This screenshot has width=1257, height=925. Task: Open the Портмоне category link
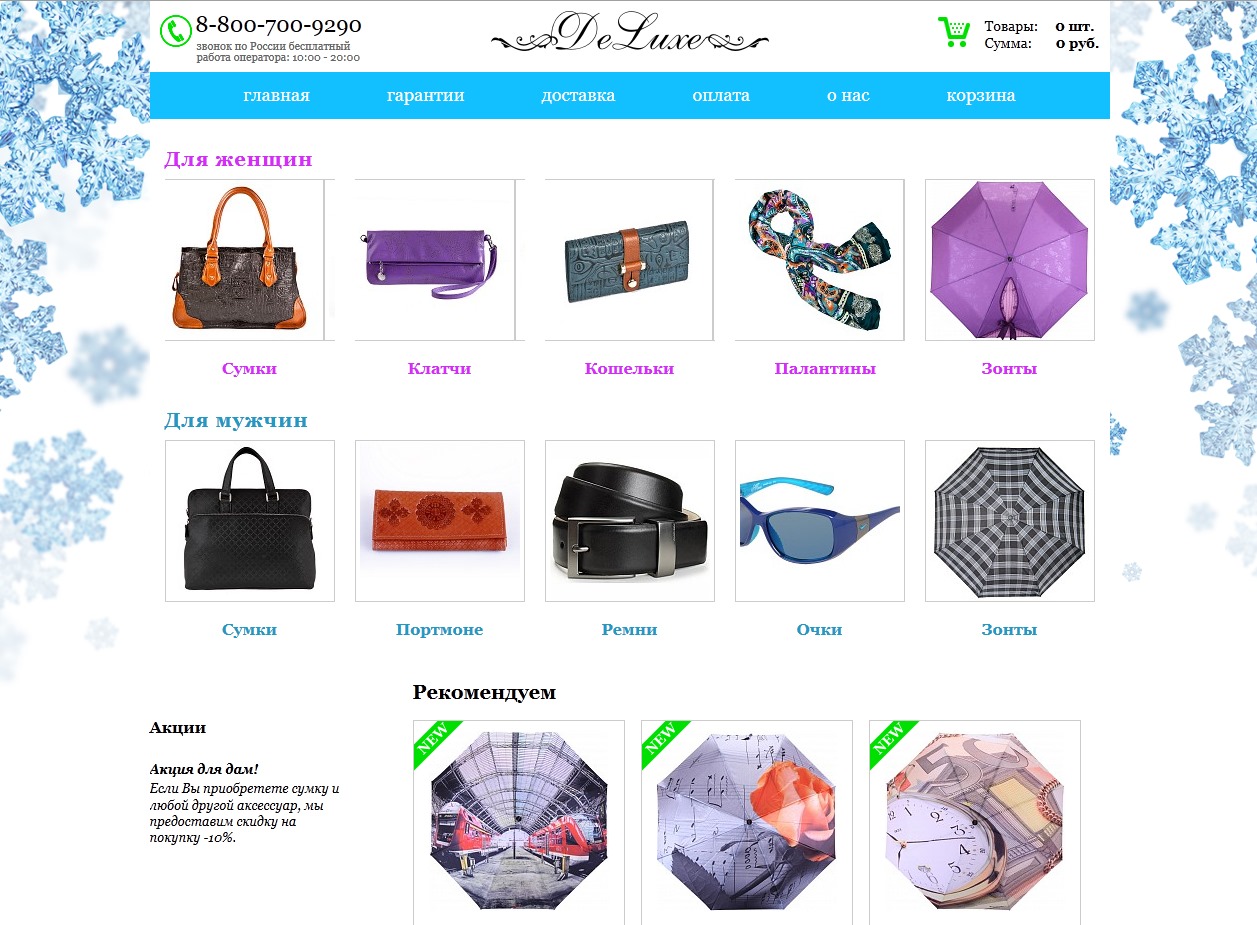439,630
